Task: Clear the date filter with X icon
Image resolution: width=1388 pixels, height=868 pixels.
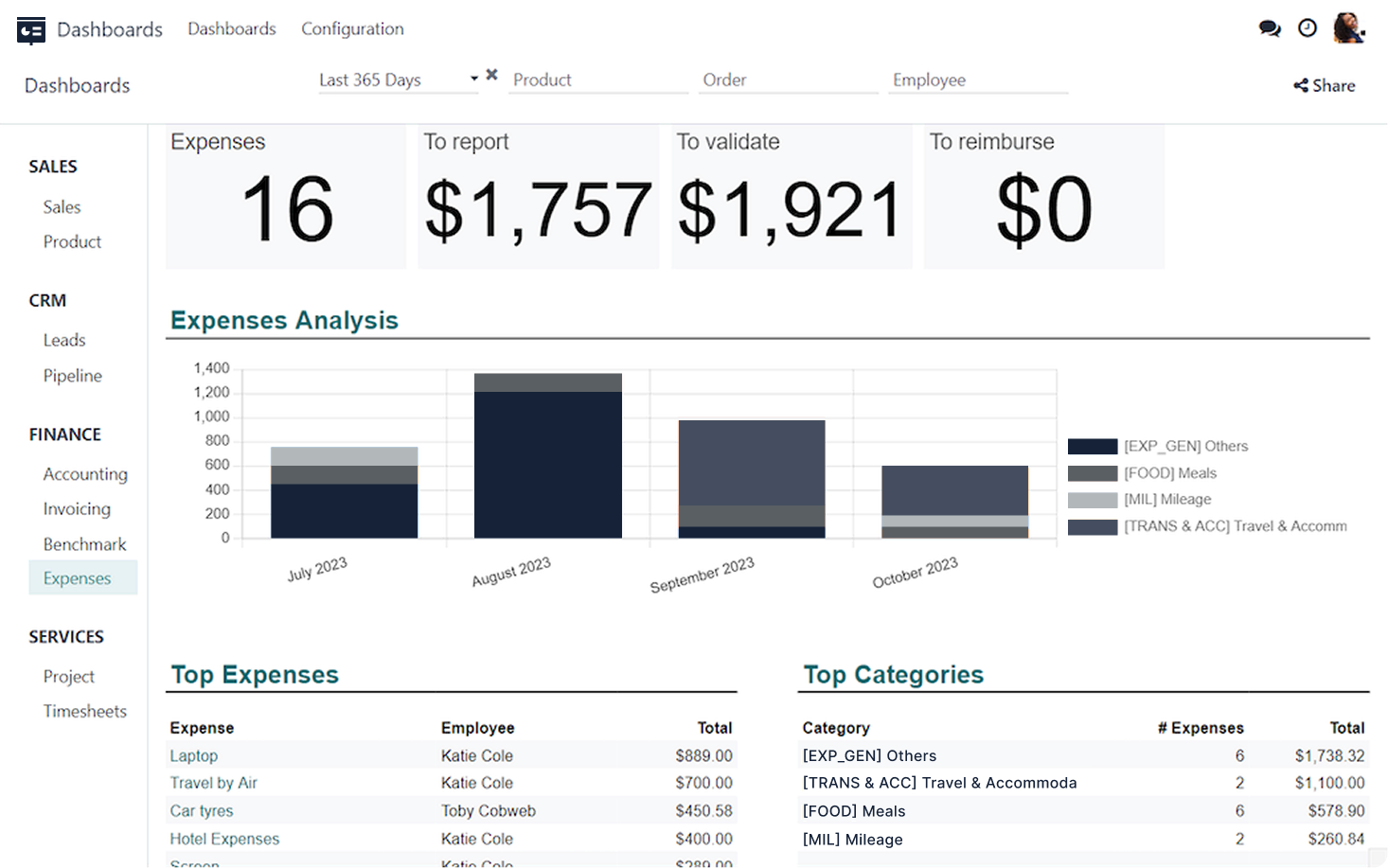Action: pyautogui.click(x=491, y=75)
